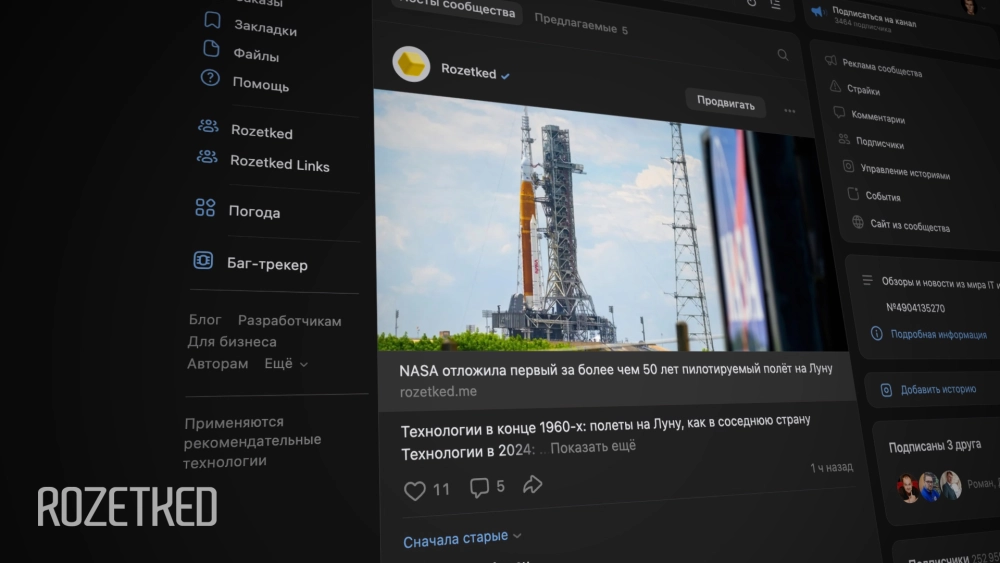
Task: Open the Rozetked Links menu label
Action: click(x=279, y=163)
